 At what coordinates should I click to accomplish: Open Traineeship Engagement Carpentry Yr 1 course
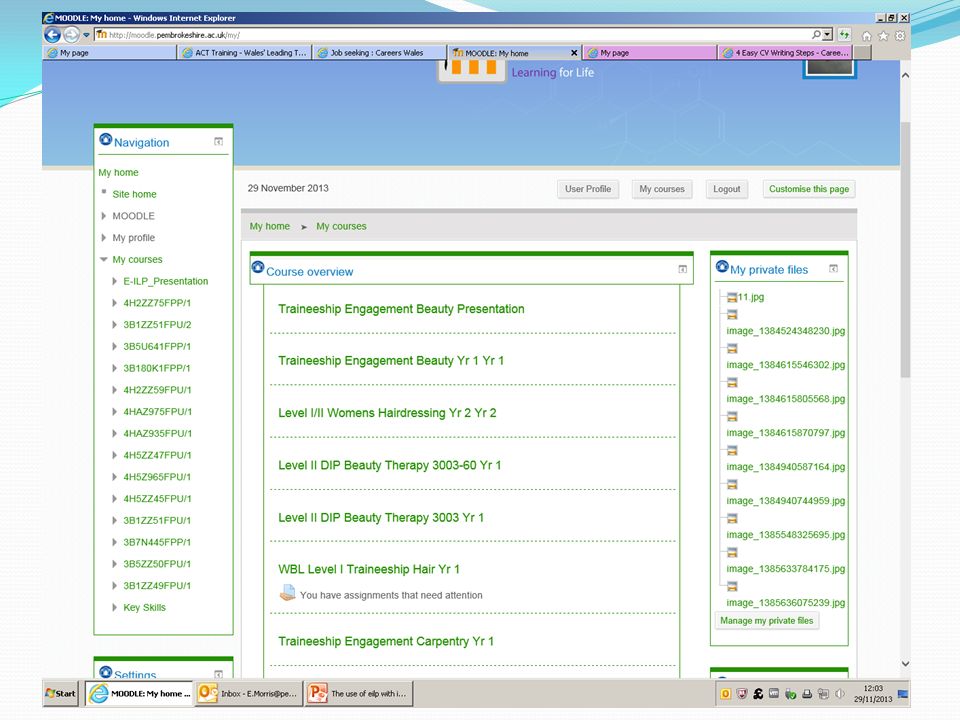[x=386, y=642]
